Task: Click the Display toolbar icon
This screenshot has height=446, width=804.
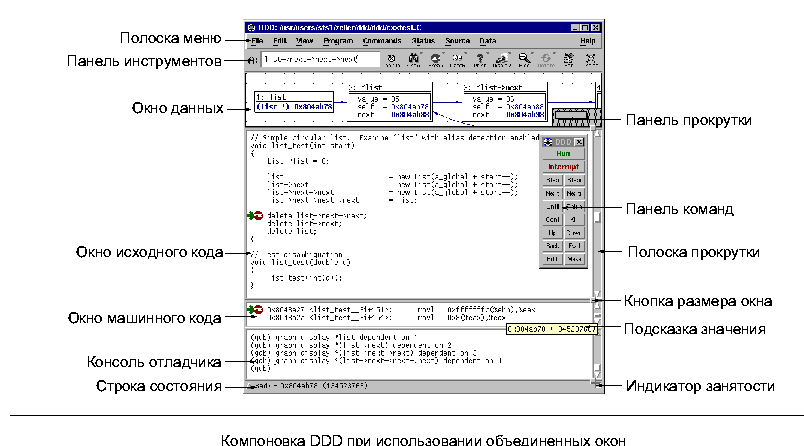Action: 502,60
